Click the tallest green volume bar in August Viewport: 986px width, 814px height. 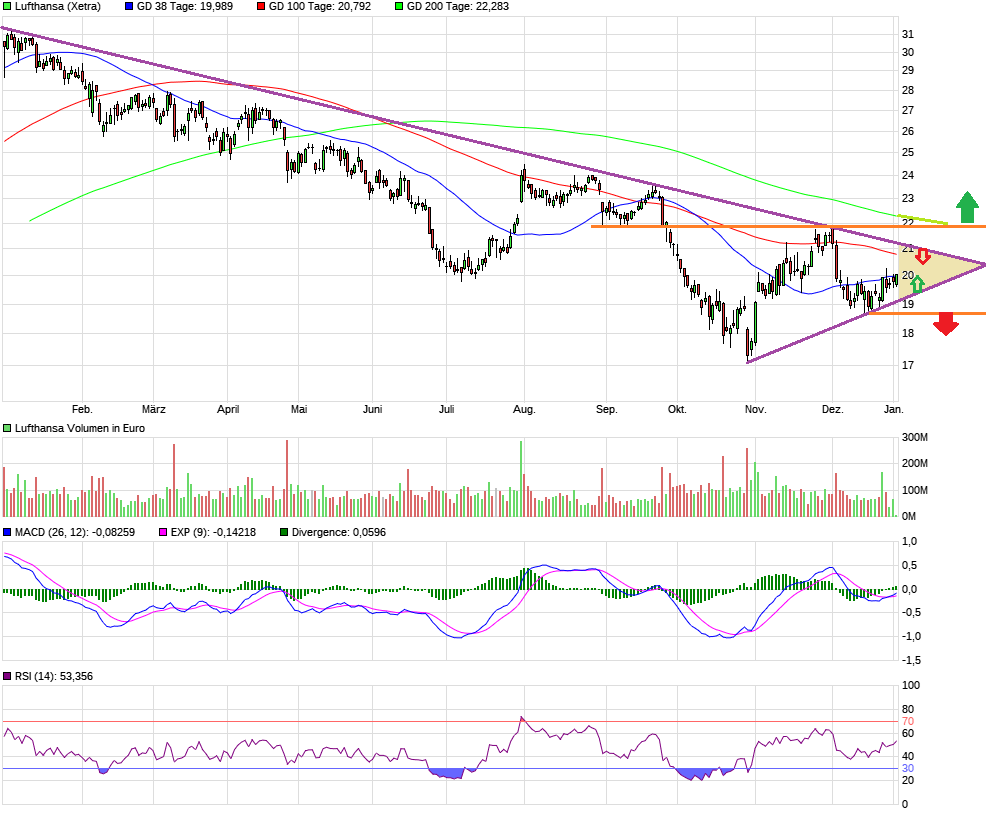coord(521,479)
